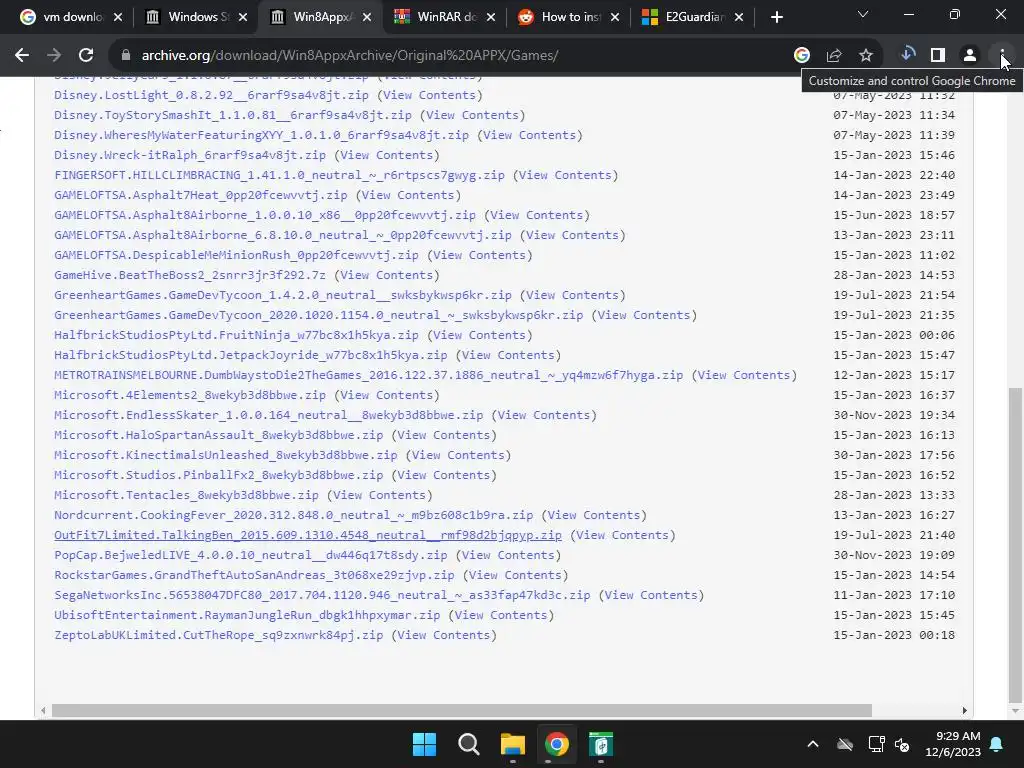
Task: View Contents of Nordcurrent.CookingFever zip
Action: click(x=594, y=515)
